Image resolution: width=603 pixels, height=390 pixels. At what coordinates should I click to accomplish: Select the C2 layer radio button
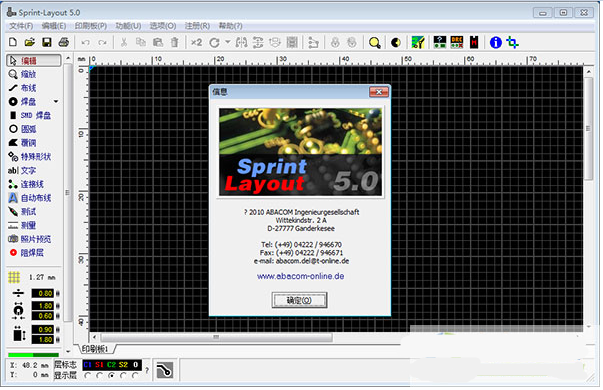point(111,375)
